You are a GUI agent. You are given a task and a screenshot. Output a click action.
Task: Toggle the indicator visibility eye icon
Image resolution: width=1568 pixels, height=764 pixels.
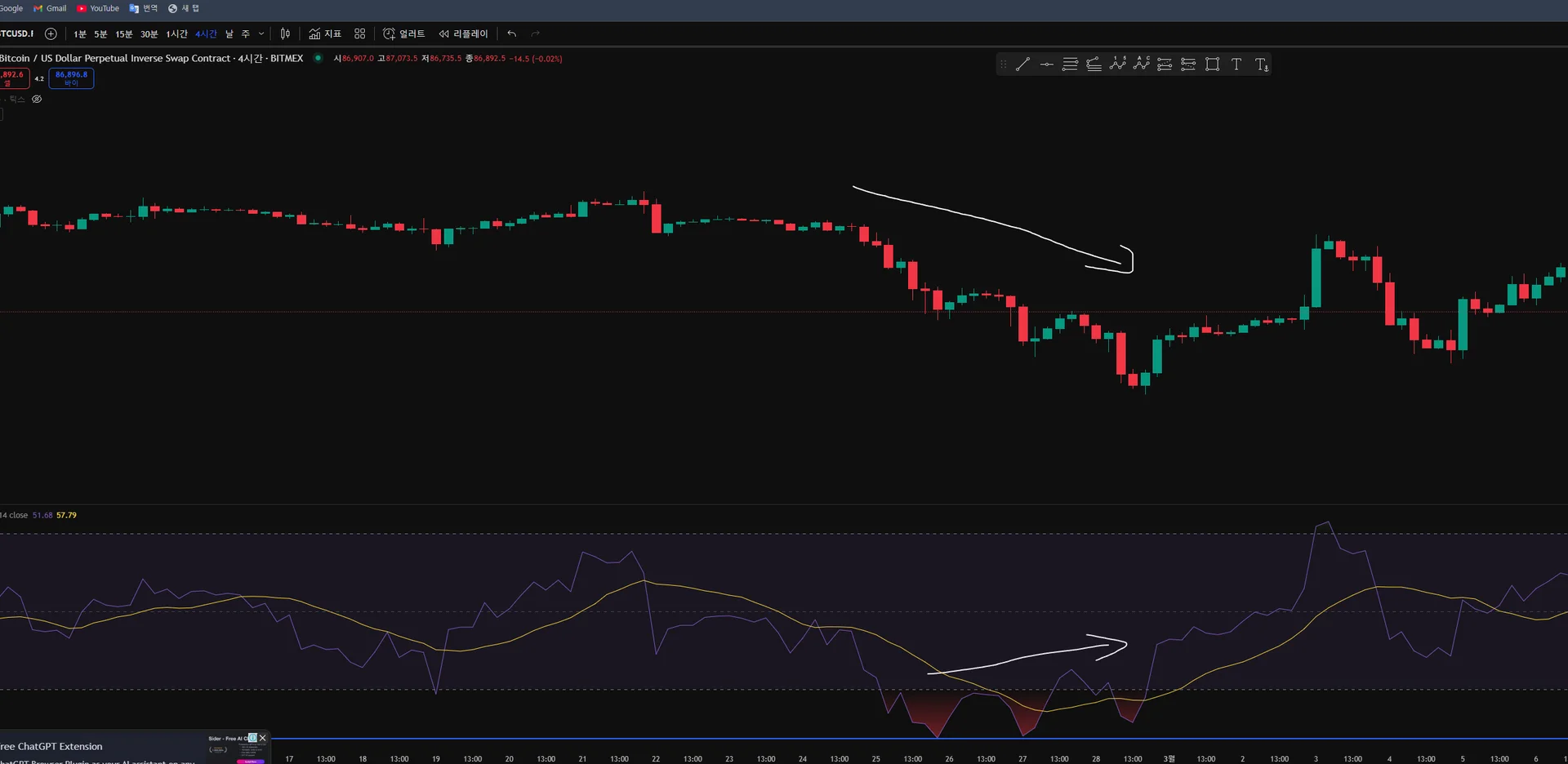pyautogui.click(x=37, y=99)
